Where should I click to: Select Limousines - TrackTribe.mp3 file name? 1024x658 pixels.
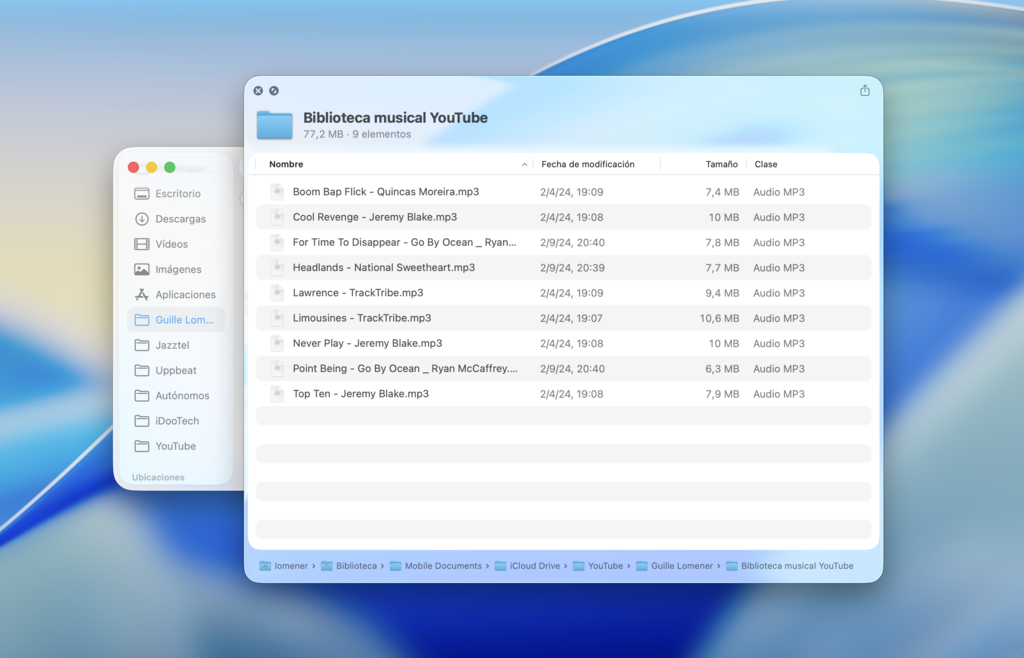pyautogui.click(x=362, y=318)
